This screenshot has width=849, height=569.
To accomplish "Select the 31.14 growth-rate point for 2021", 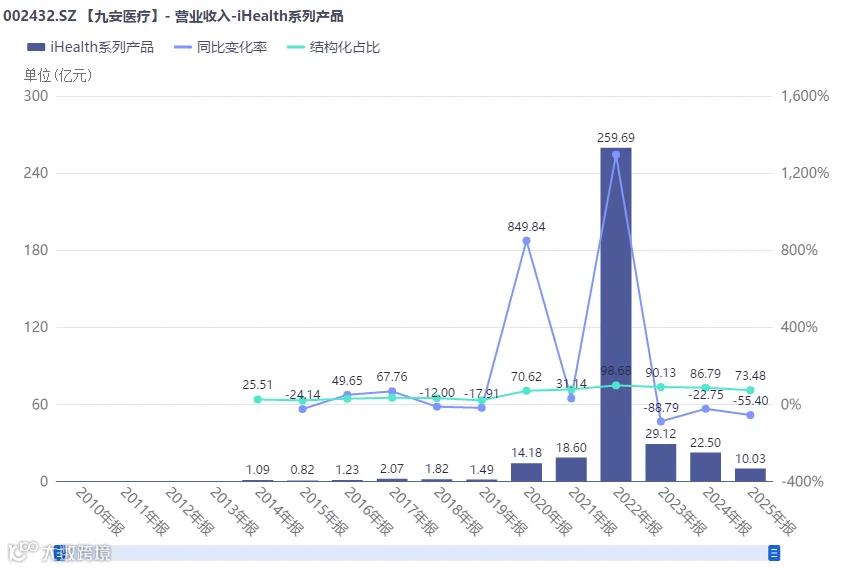I will pyautogui.click(x=571, y=398).
